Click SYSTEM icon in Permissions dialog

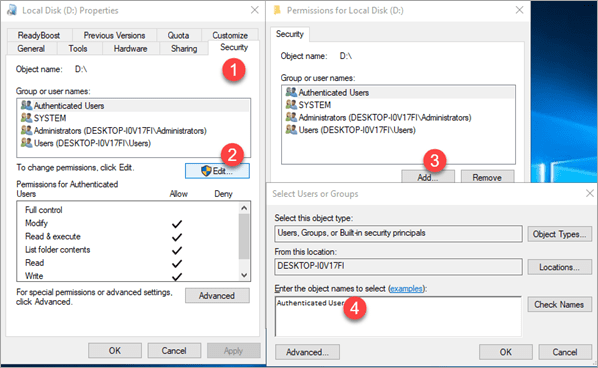(x=291, y=104)
